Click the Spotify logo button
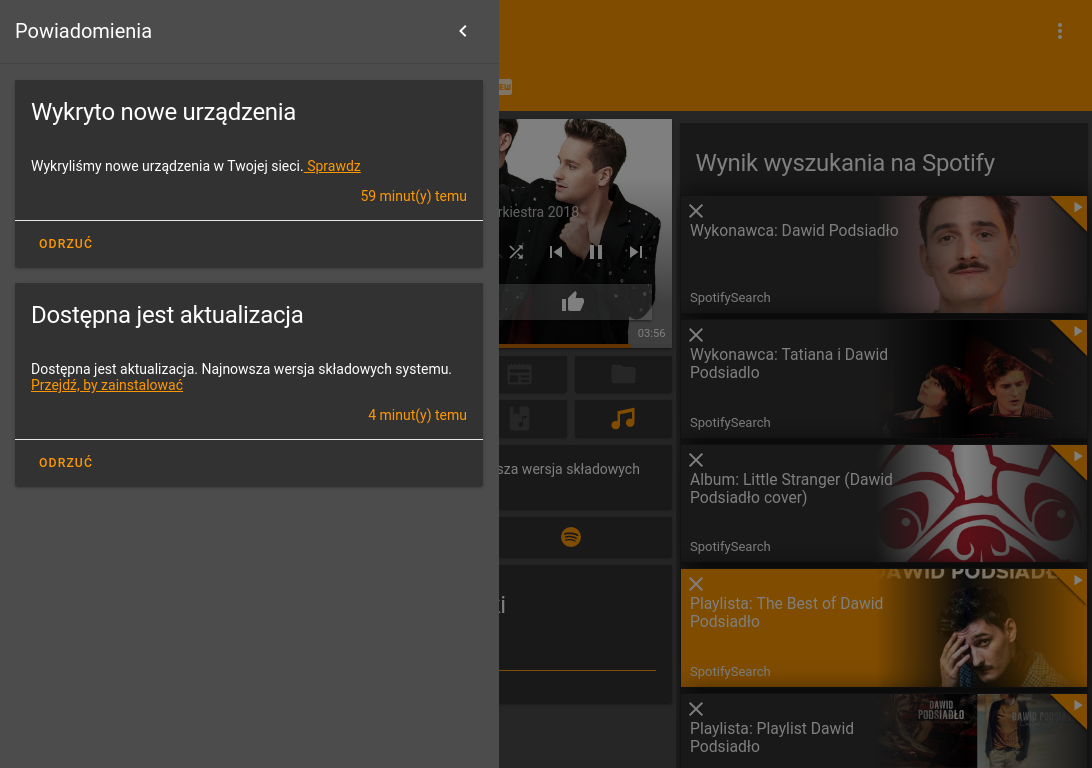1092x768 pixels. (571, 537)
